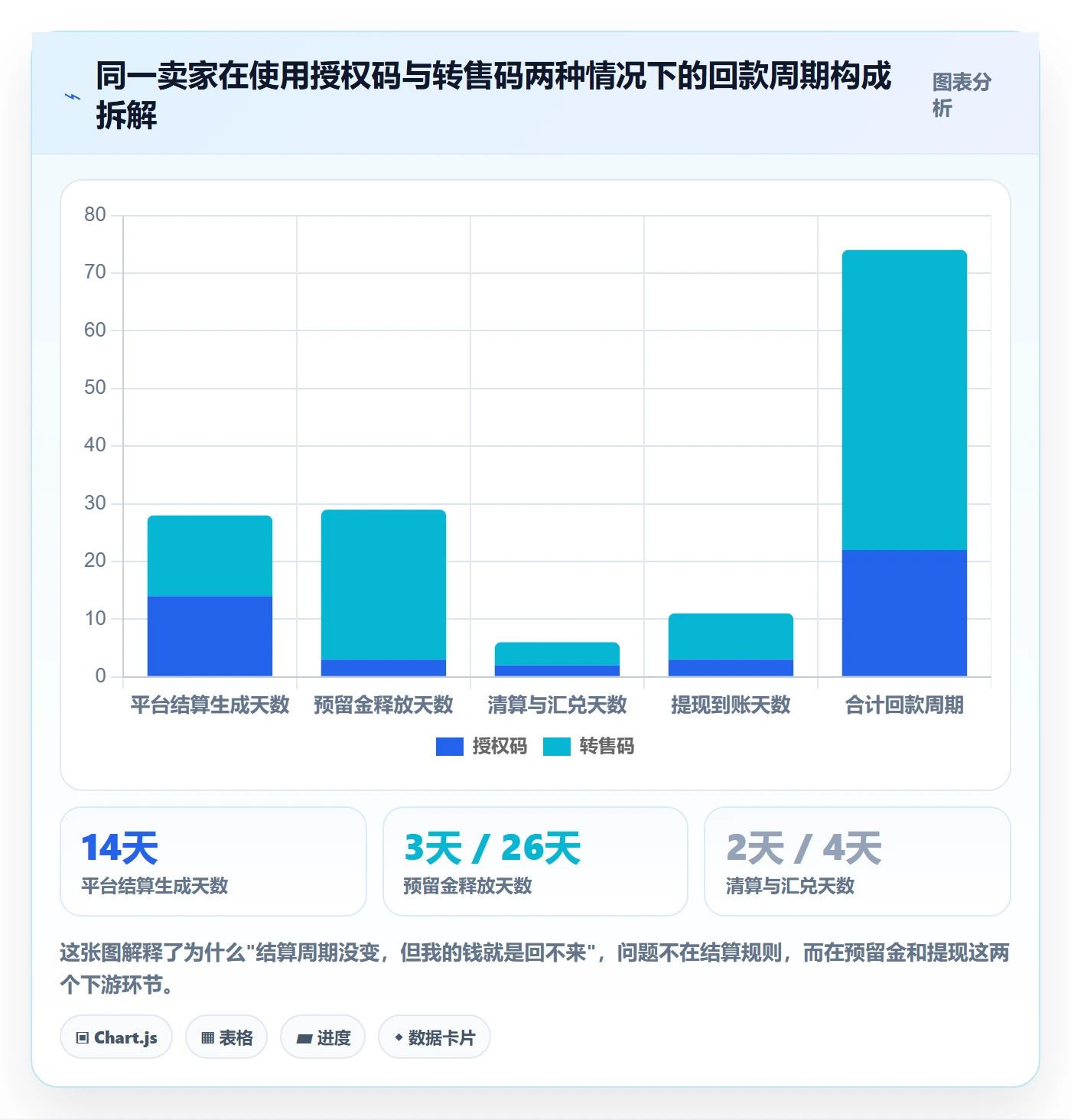This screenshot has height=1120, width=1071.
Task: Click the 提现到账天数 x-axis label
Action: pos(731,705)
